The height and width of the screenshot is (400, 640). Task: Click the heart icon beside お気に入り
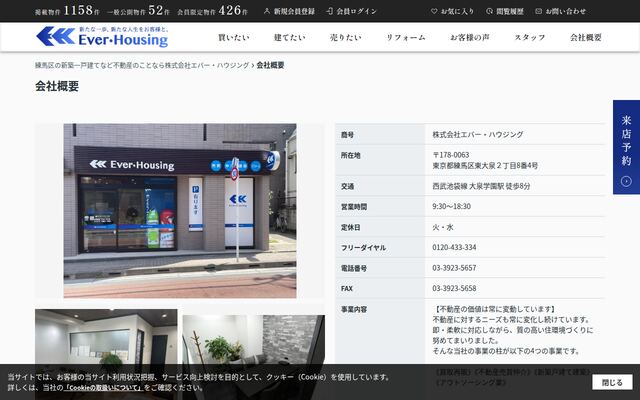click(x=434, y=11)
